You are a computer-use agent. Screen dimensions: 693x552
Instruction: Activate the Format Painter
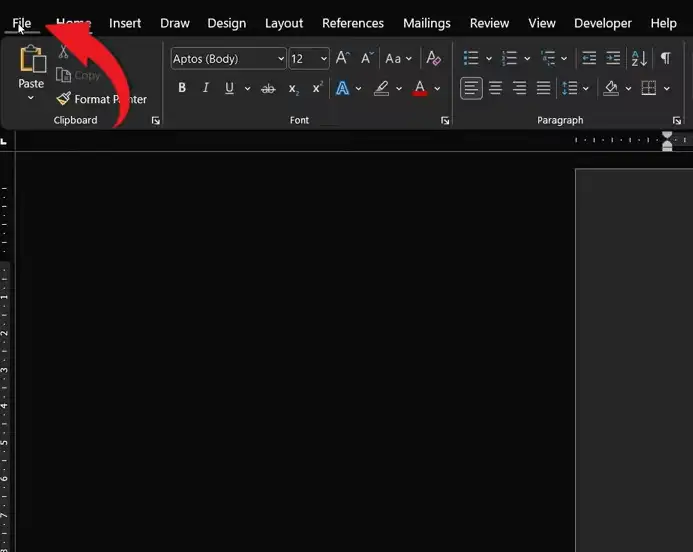(x=102, y=99)
